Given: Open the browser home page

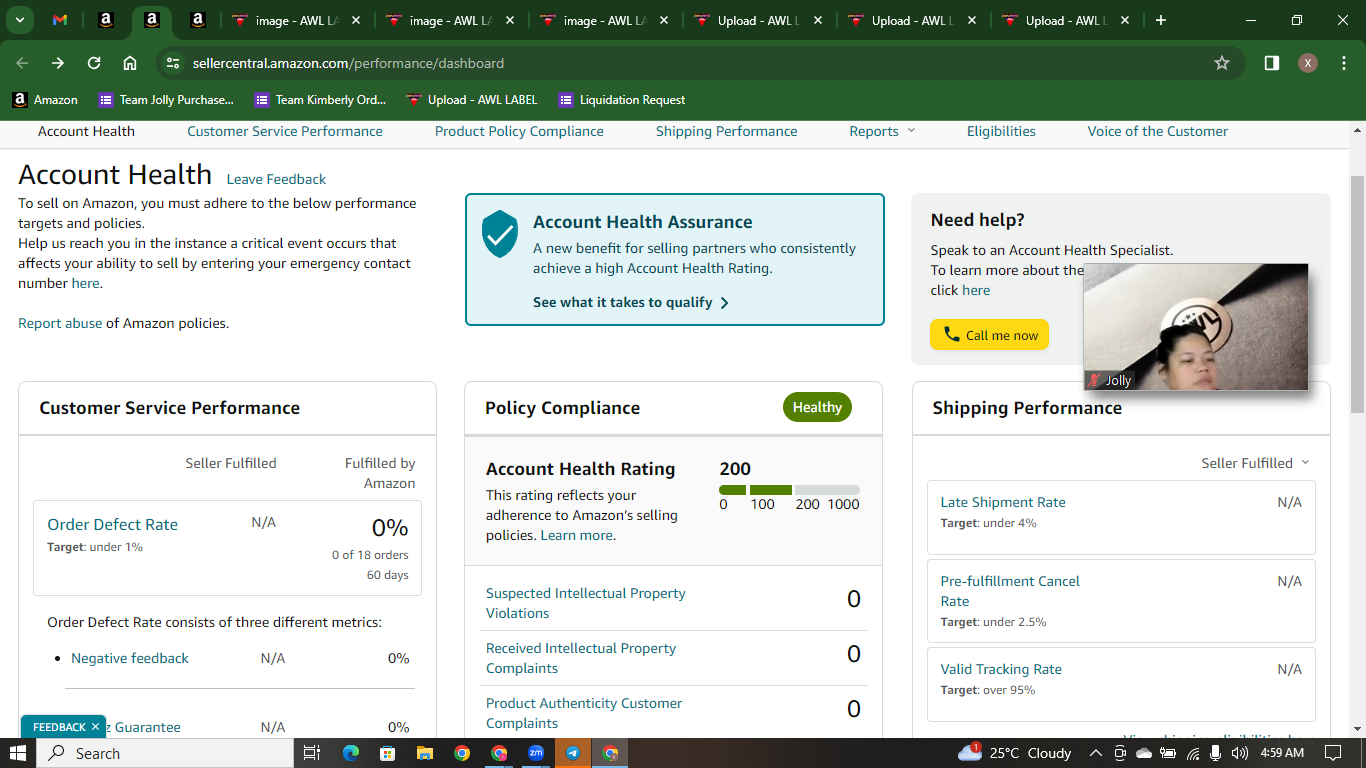Looking at the screenshot, I should 130,63.
